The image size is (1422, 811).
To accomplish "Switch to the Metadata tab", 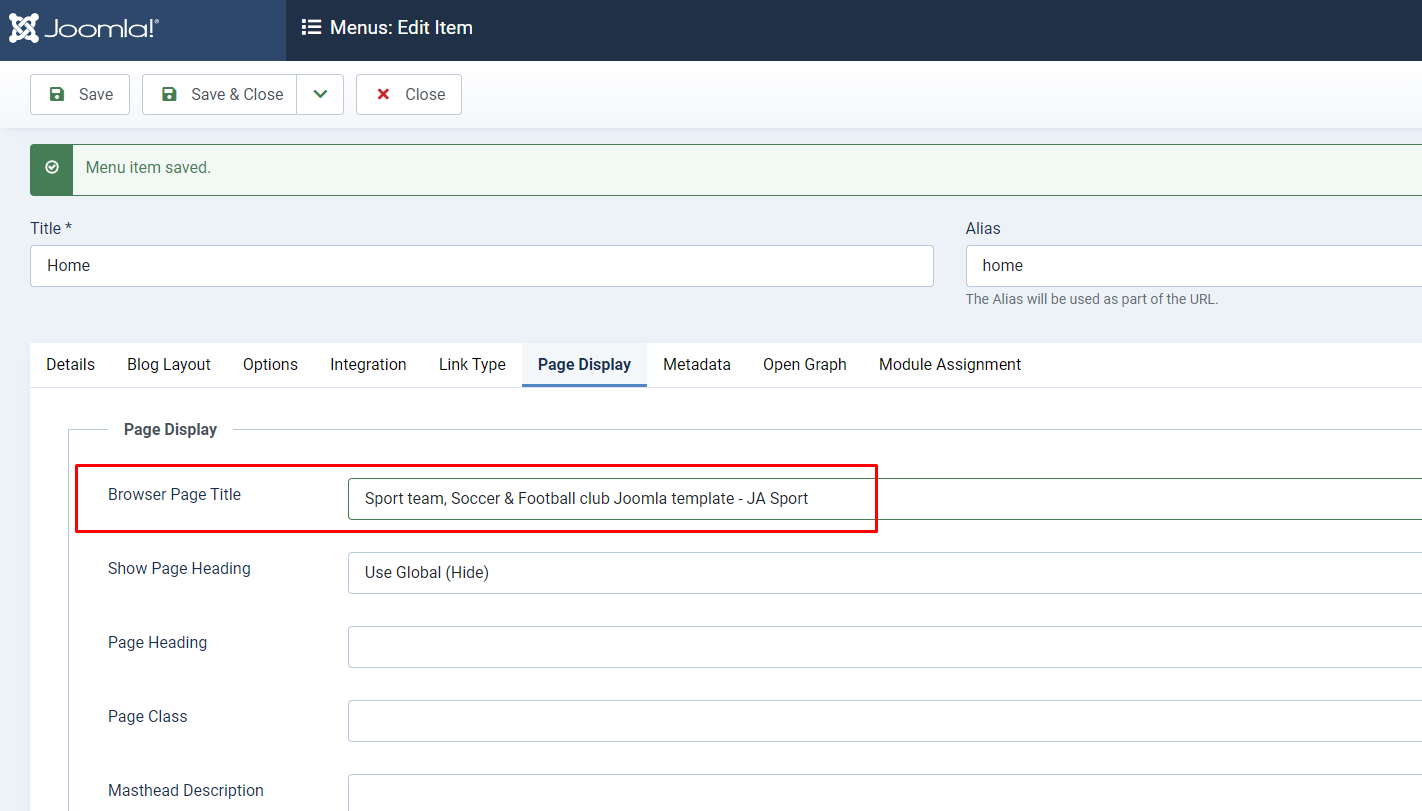I will click(696, 365).
